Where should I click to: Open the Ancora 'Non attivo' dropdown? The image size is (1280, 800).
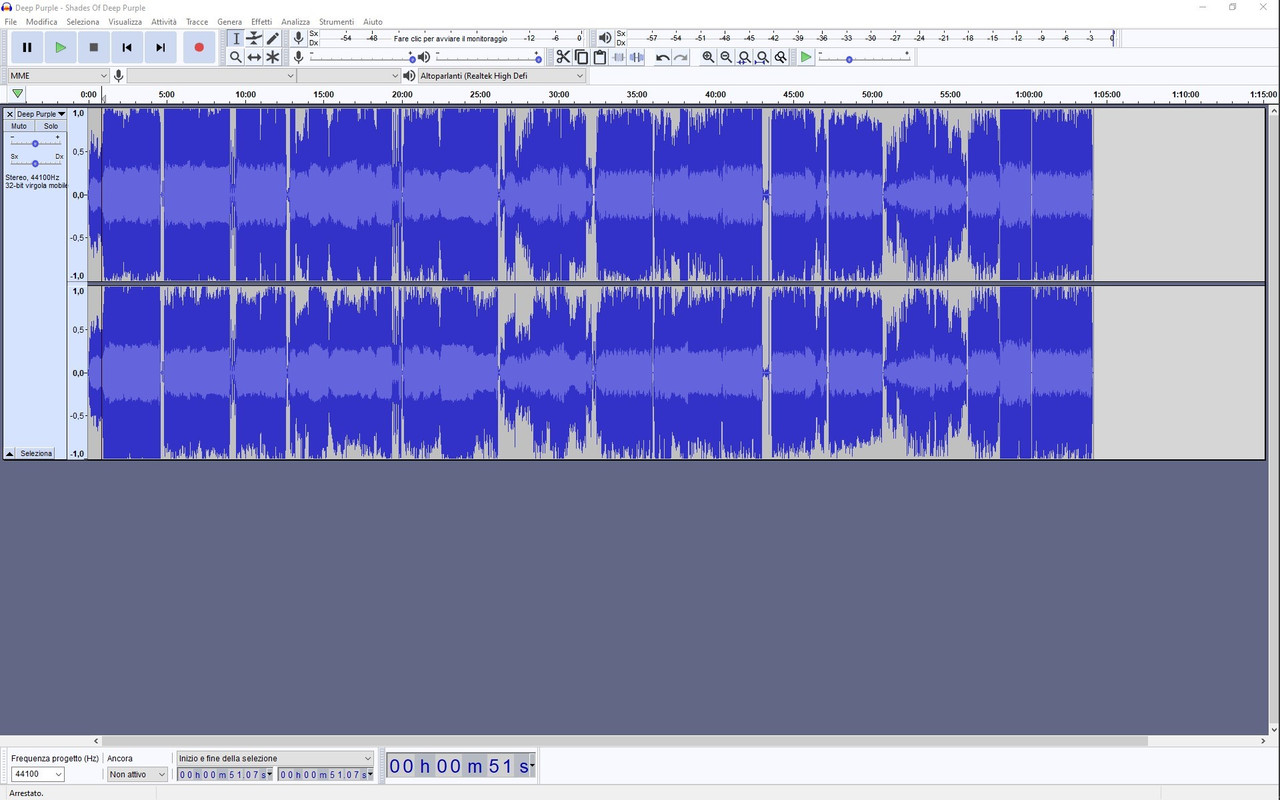click(x=137, y=774)
